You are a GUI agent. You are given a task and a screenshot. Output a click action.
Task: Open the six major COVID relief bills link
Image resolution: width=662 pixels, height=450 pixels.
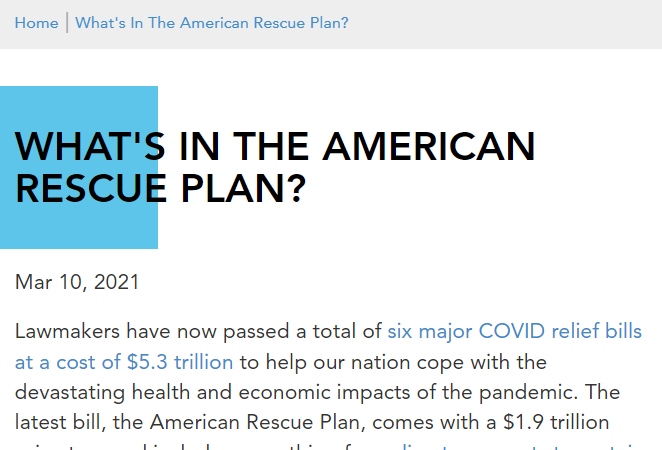click(x=515, y=331)
